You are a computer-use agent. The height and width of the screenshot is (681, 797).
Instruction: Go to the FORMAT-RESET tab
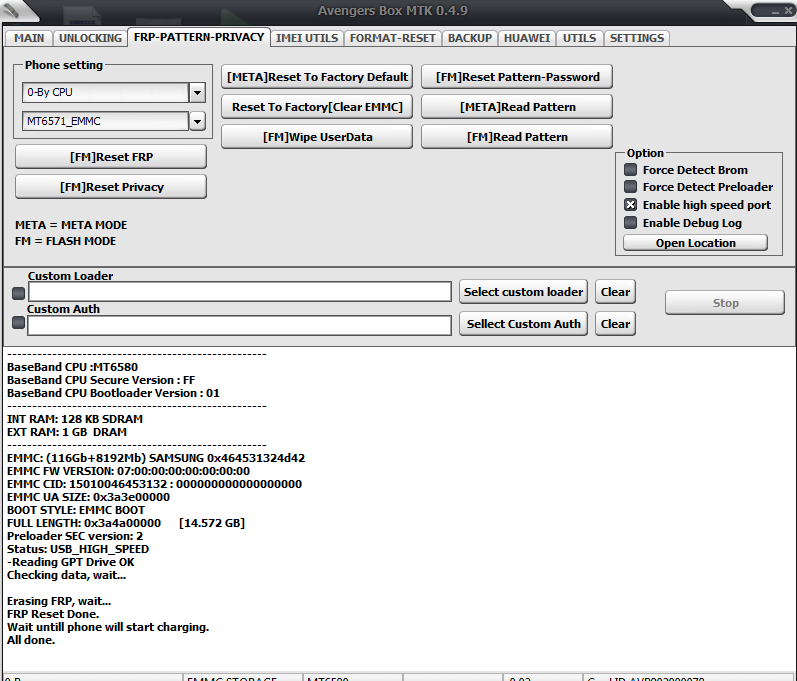pyautogui.click(x=393, y=38)
